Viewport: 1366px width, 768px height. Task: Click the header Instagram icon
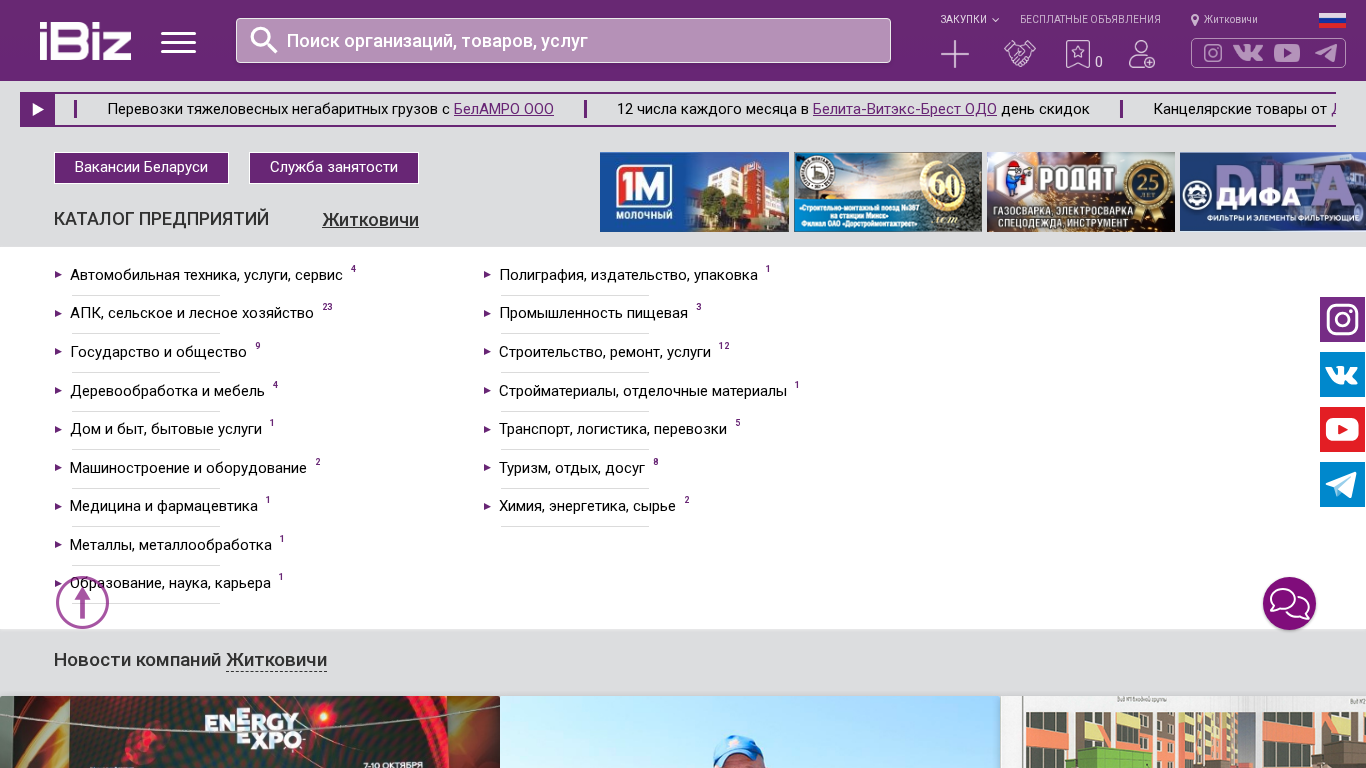tap(1213, 53)
